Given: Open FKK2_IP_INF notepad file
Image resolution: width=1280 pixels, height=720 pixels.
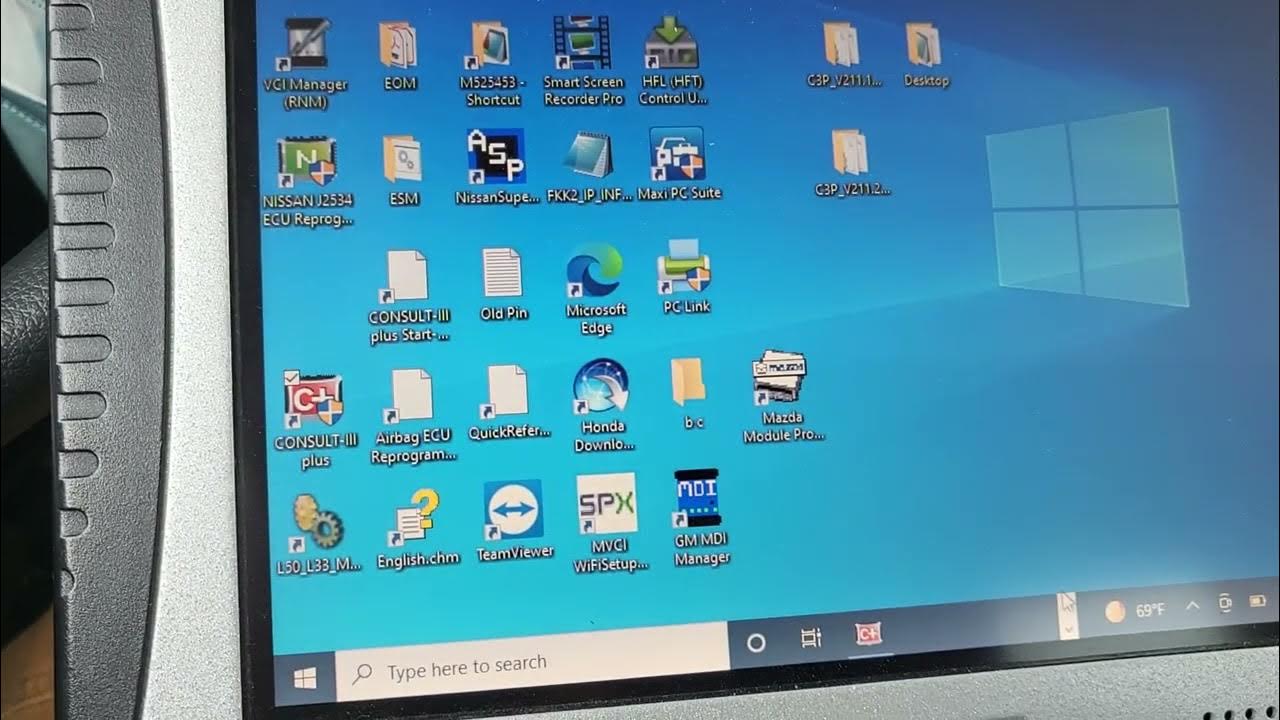Looking at the screenshot, I should pos(590,168).
